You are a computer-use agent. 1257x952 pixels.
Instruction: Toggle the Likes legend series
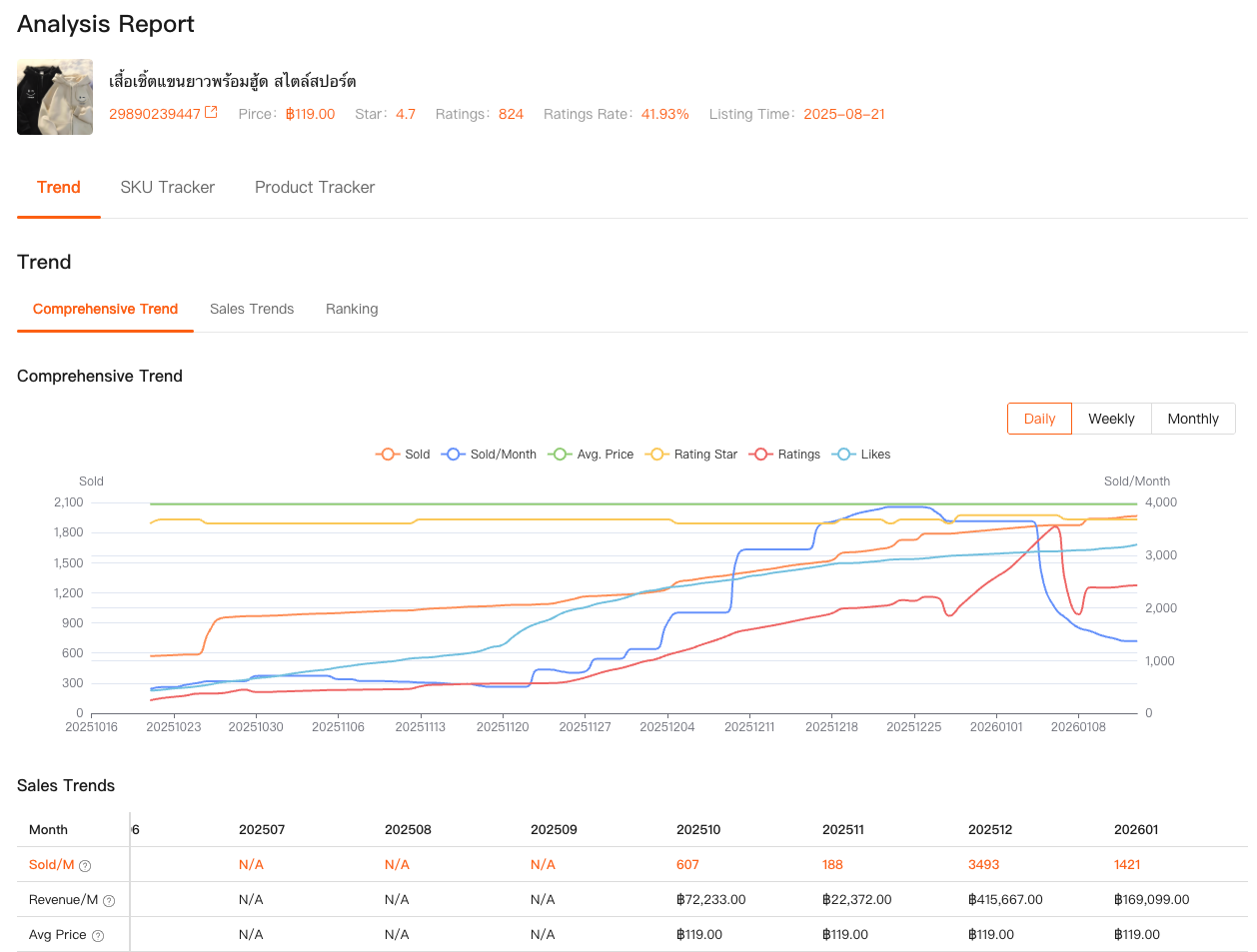(861, 454)
